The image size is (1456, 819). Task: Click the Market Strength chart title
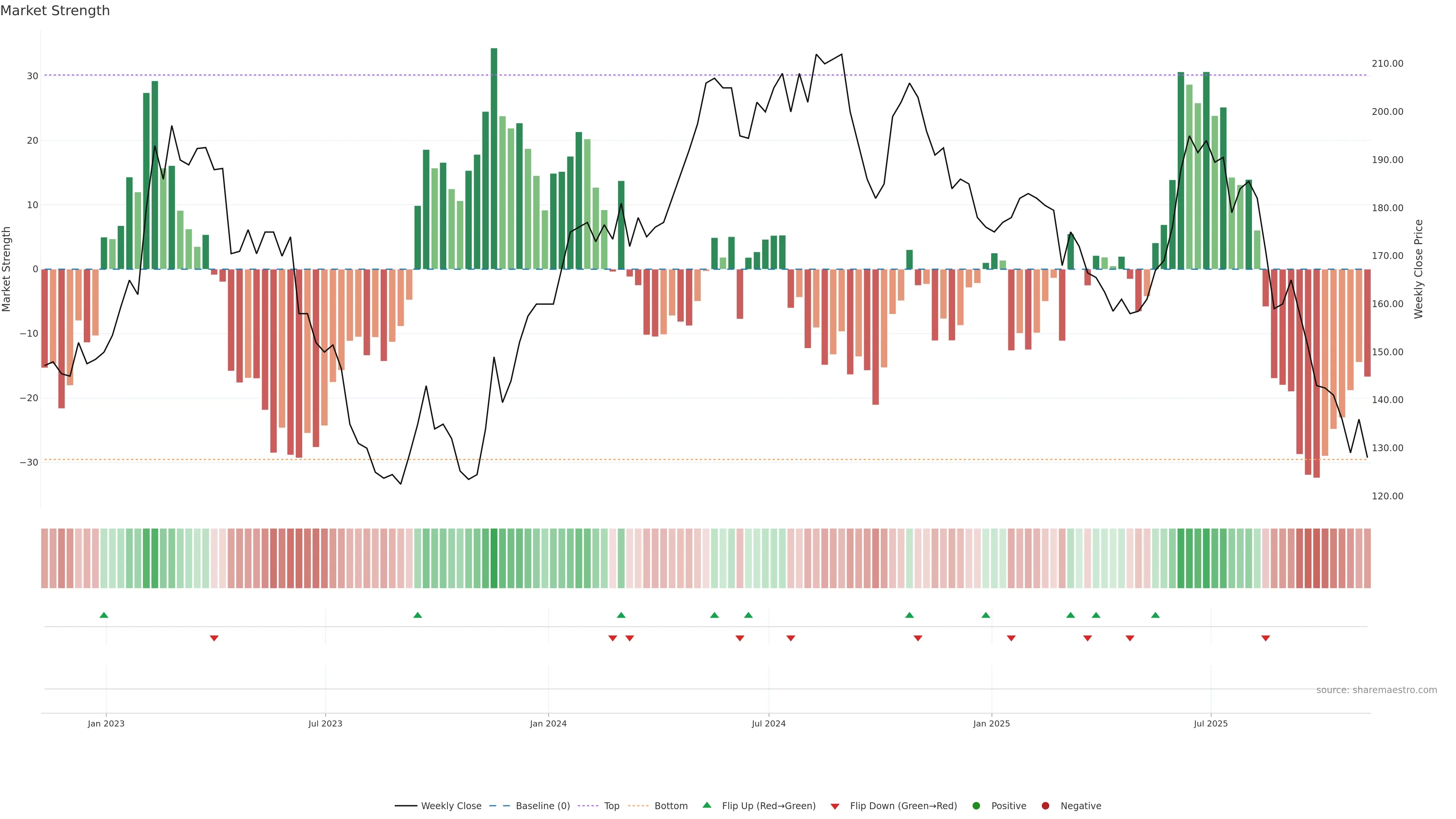(x=55, y=11)
